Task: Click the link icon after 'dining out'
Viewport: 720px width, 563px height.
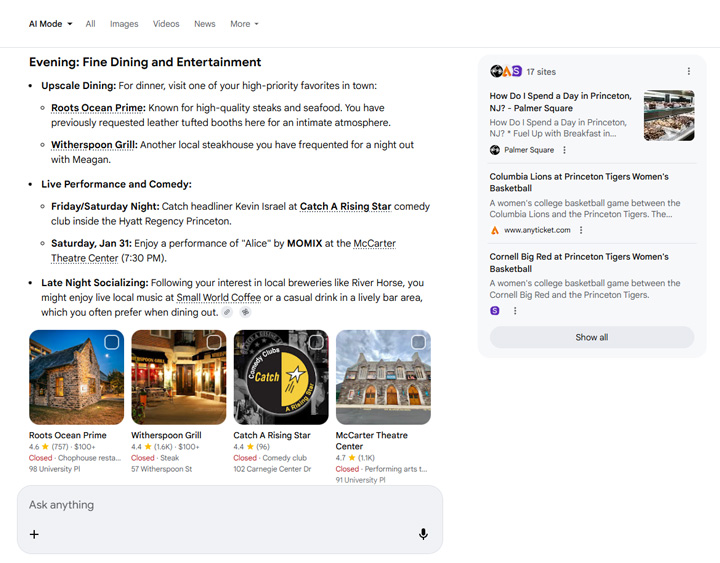Action: click(x=227, y=313)
